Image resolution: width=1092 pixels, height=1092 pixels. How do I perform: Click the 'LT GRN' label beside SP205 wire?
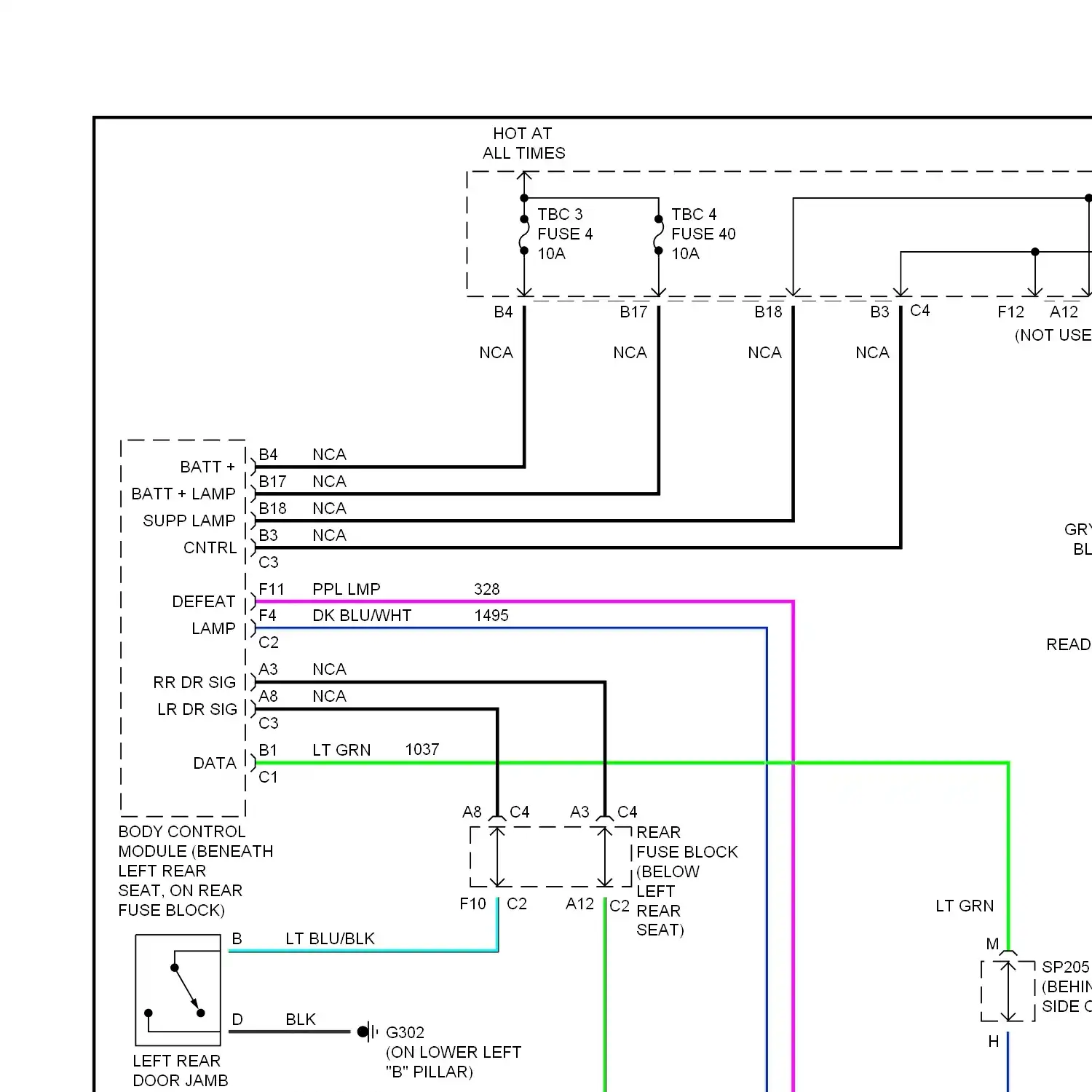point(965,906)
